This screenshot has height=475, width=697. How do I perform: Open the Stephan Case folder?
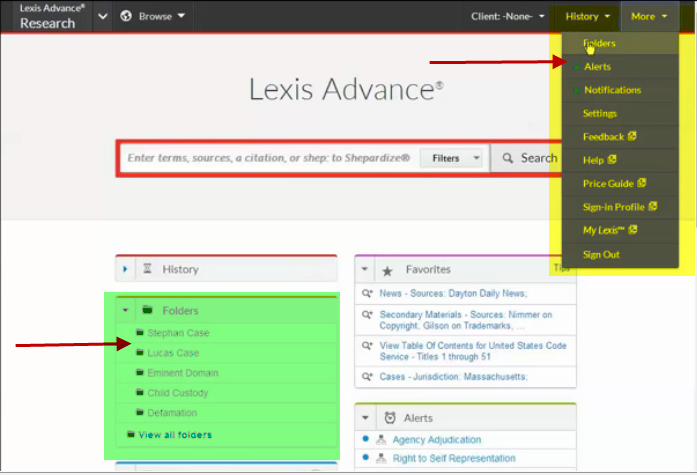(178, 333)
